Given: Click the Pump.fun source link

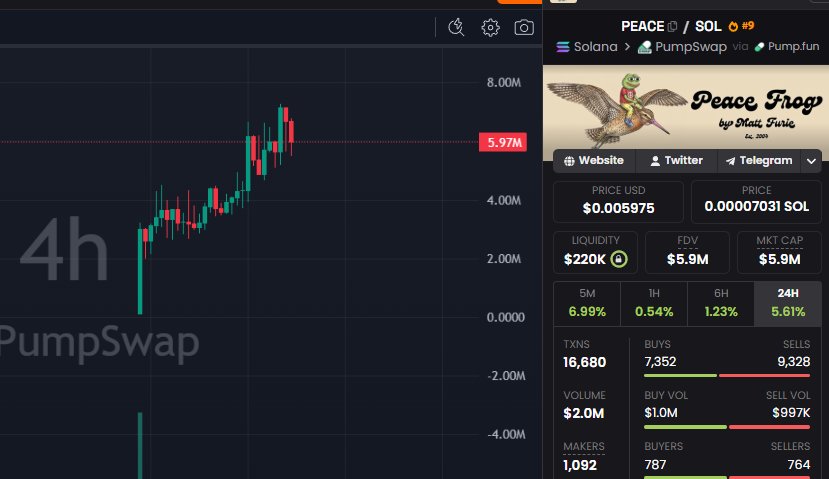Looking at the screenshot, I should 787,47.
